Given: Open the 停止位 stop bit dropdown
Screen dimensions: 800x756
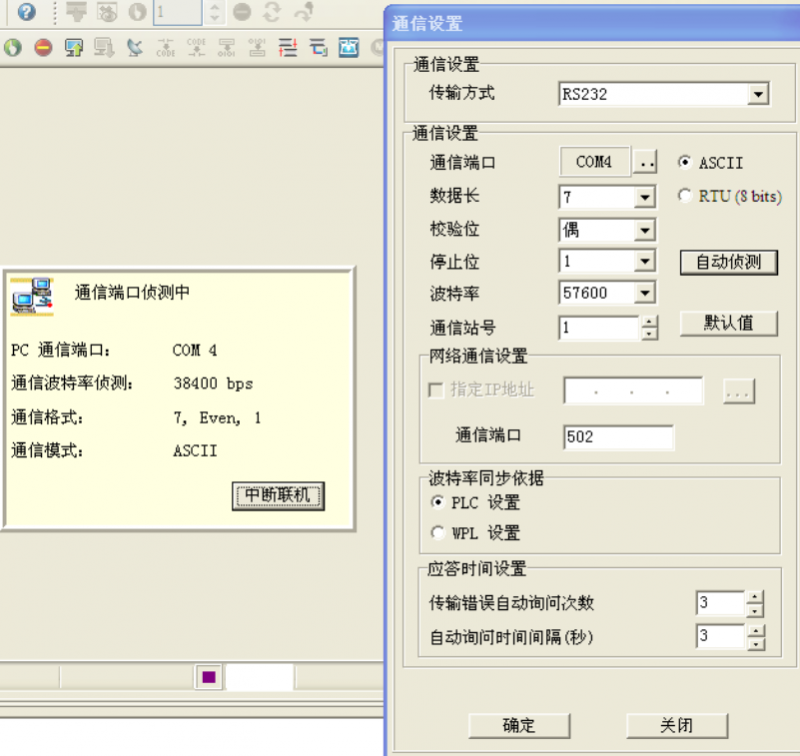Looking at the screenshot, I should point(645,262).
